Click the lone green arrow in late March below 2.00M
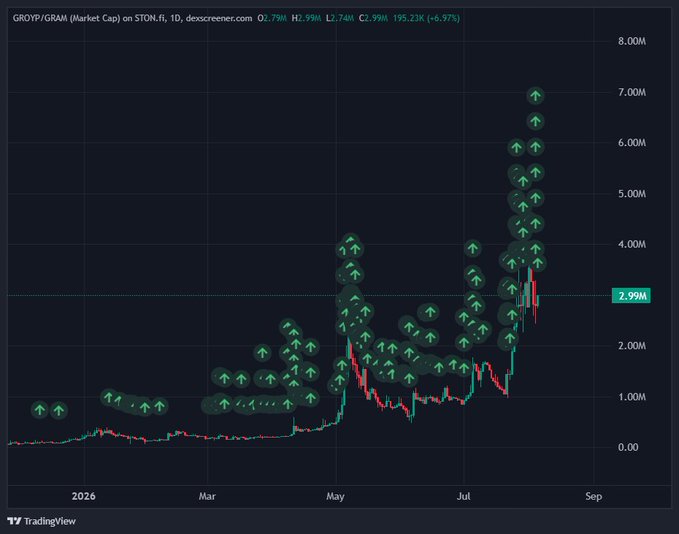 [x=262, y=353]
